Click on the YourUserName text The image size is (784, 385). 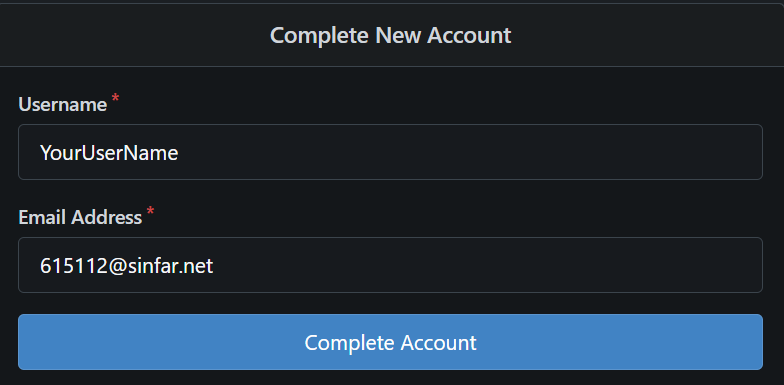[x=109, y=152]
